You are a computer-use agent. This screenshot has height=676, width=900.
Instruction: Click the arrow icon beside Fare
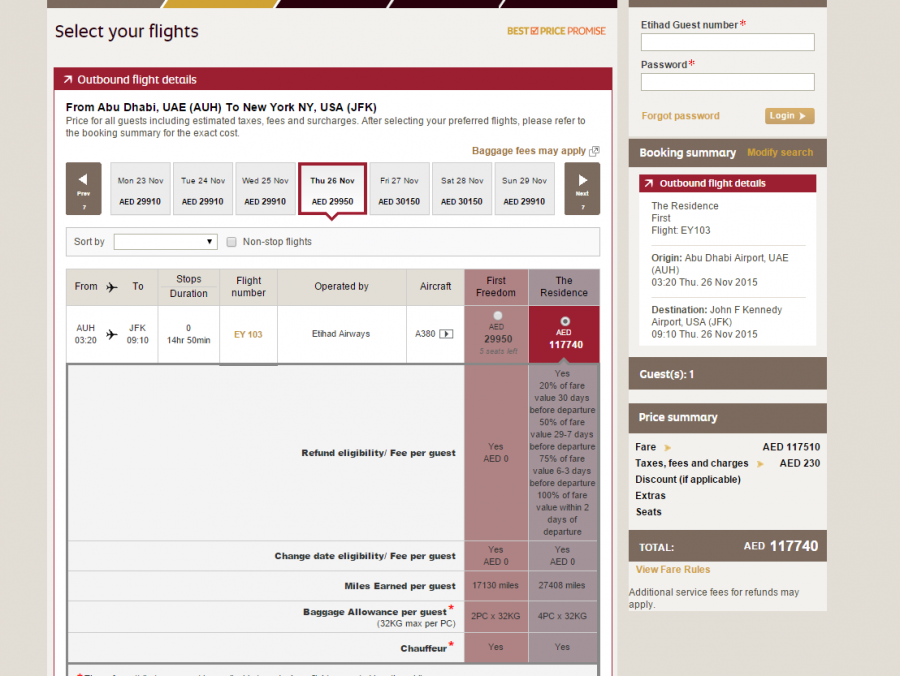pyautogui.click(x=668, y=447)
